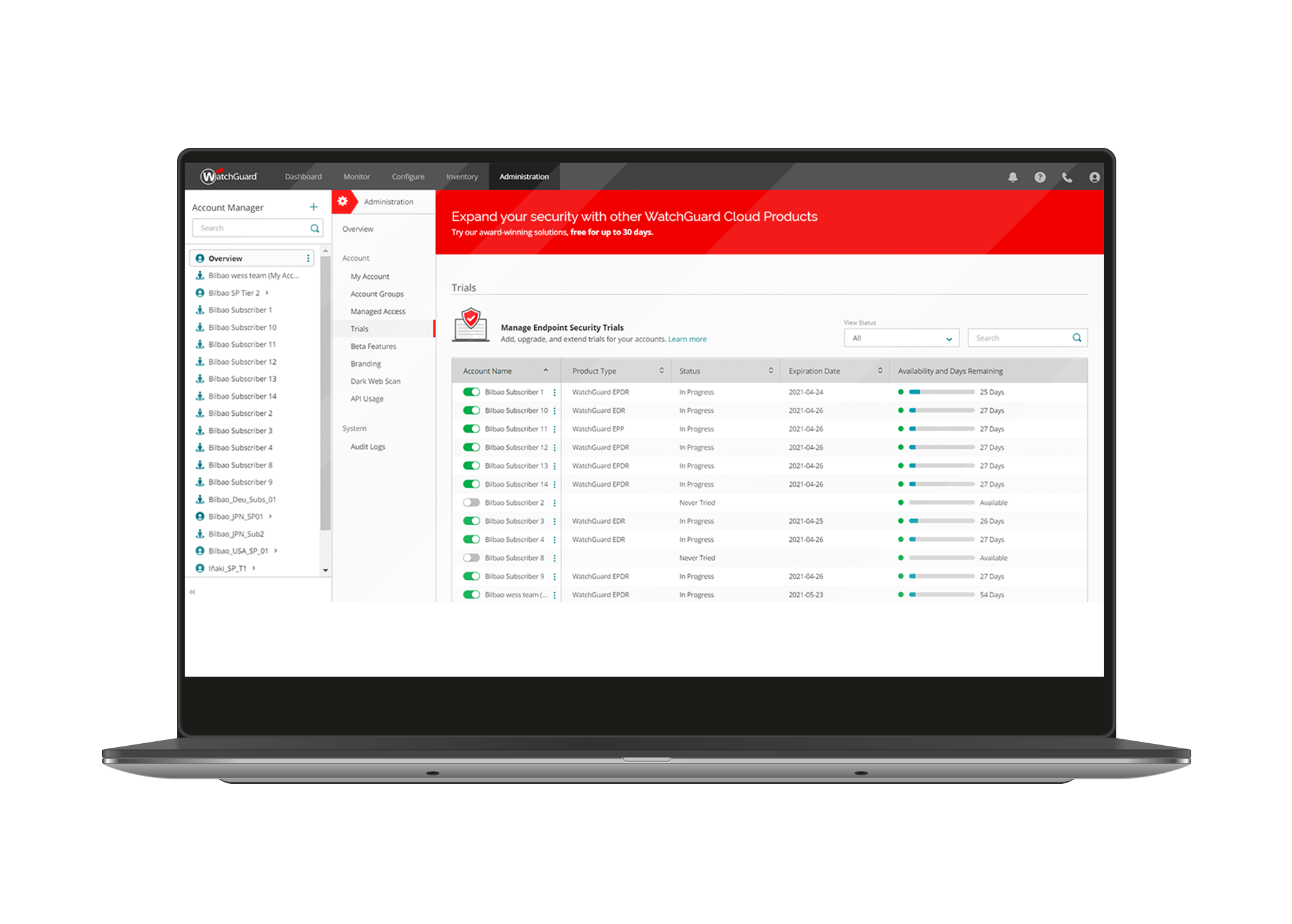Open the Monitor tab

(357, 176)
